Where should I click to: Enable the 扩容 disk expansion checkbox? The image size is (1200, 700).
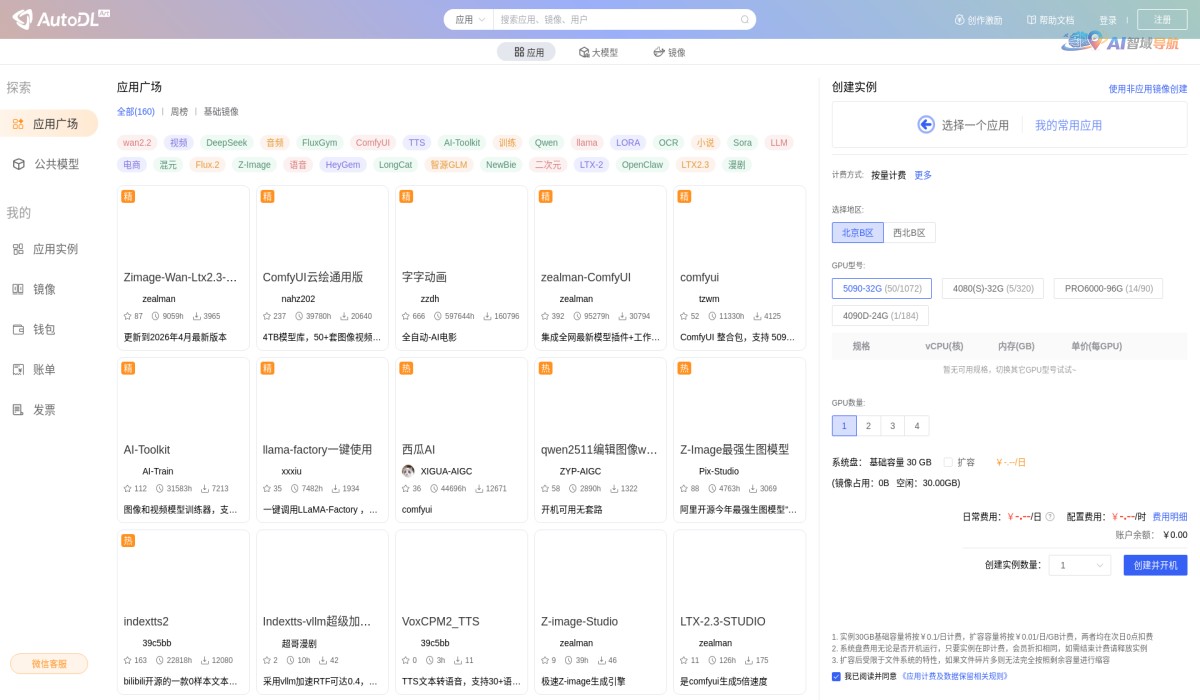click(x=948, y=462)
